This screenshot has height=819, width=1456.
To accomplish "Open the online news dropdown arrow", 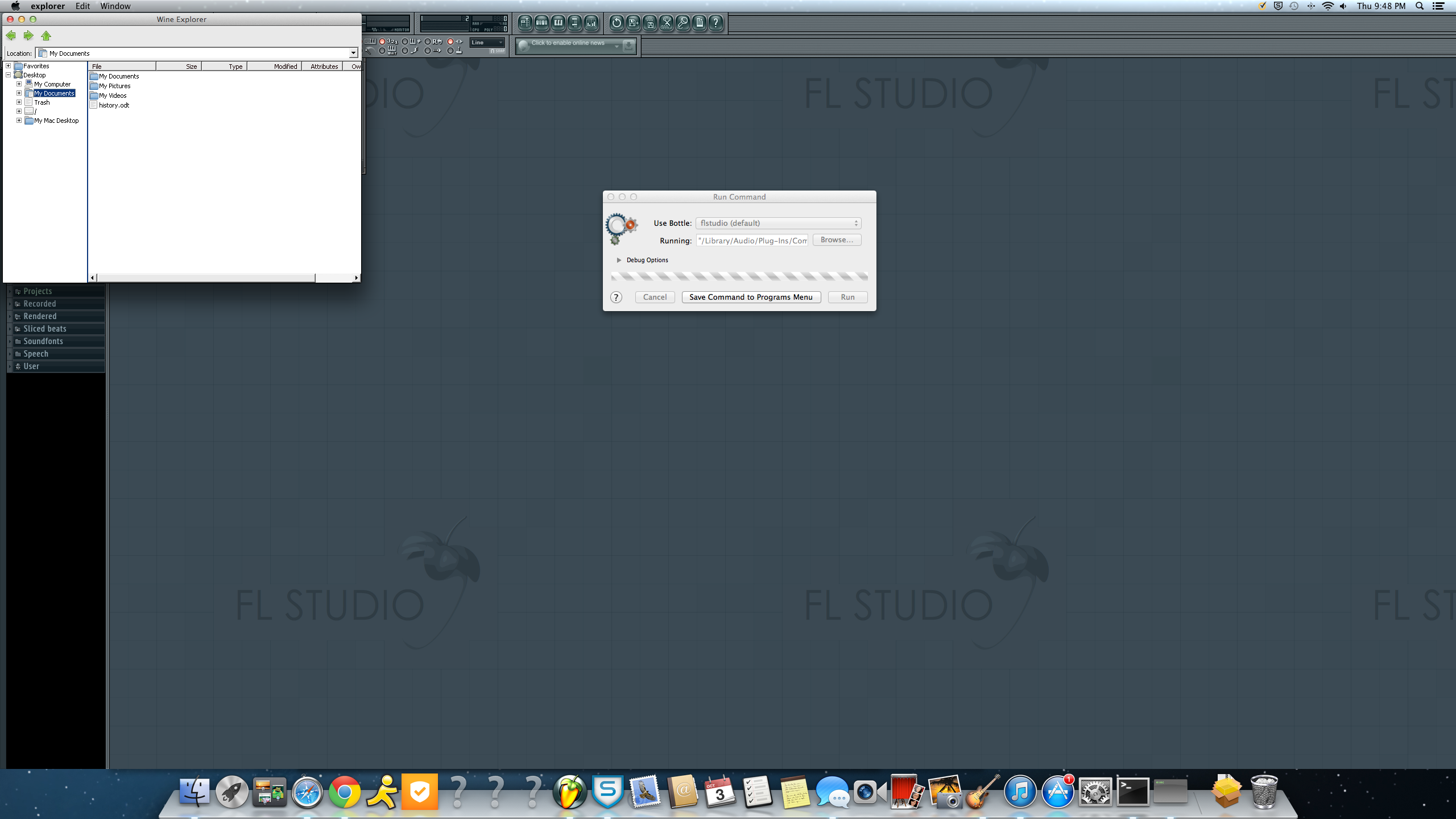I will tap(617, 45).
